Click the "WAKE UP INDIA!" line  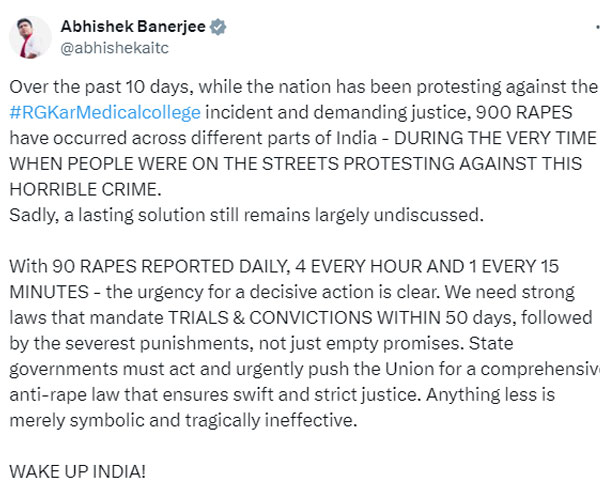(x=77, y=471)
